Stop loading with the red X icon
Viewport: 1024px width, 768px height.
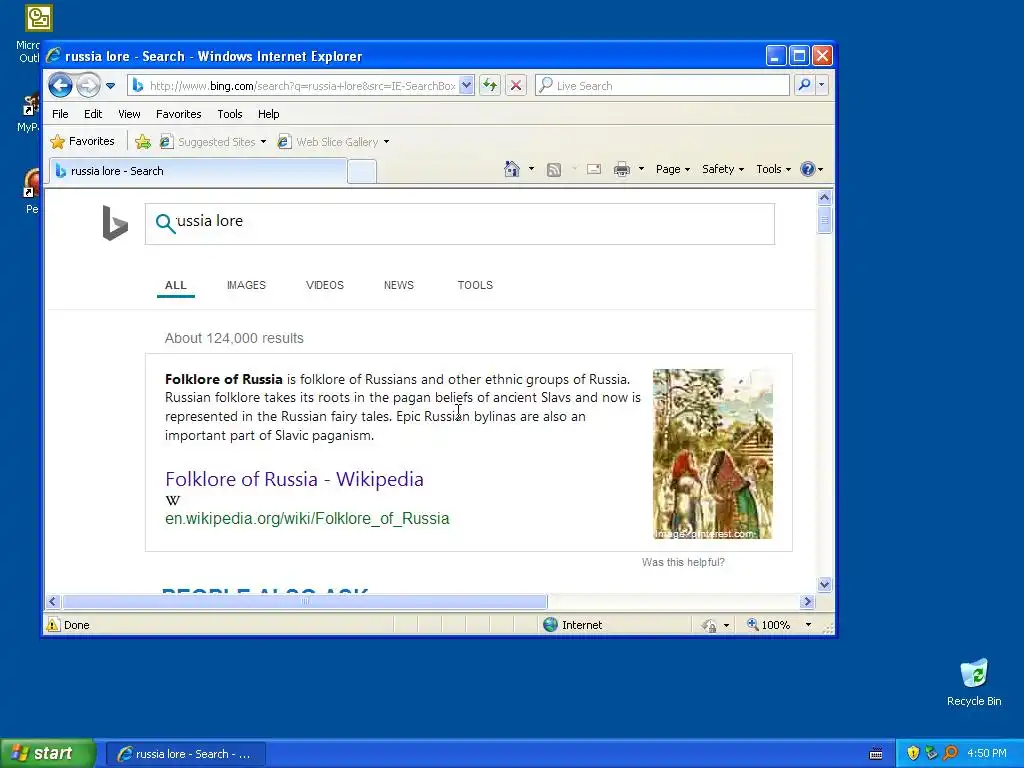[516, 86]
